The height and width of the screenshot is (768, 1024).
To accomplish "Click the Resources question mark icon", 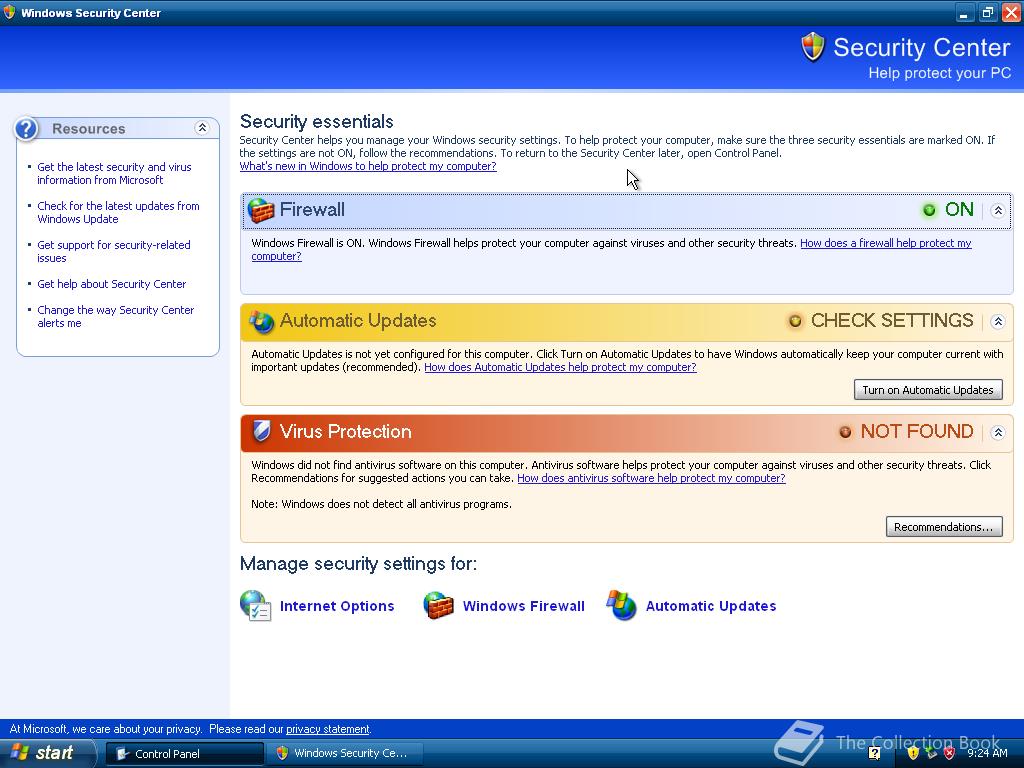I will tap(26, 129).
